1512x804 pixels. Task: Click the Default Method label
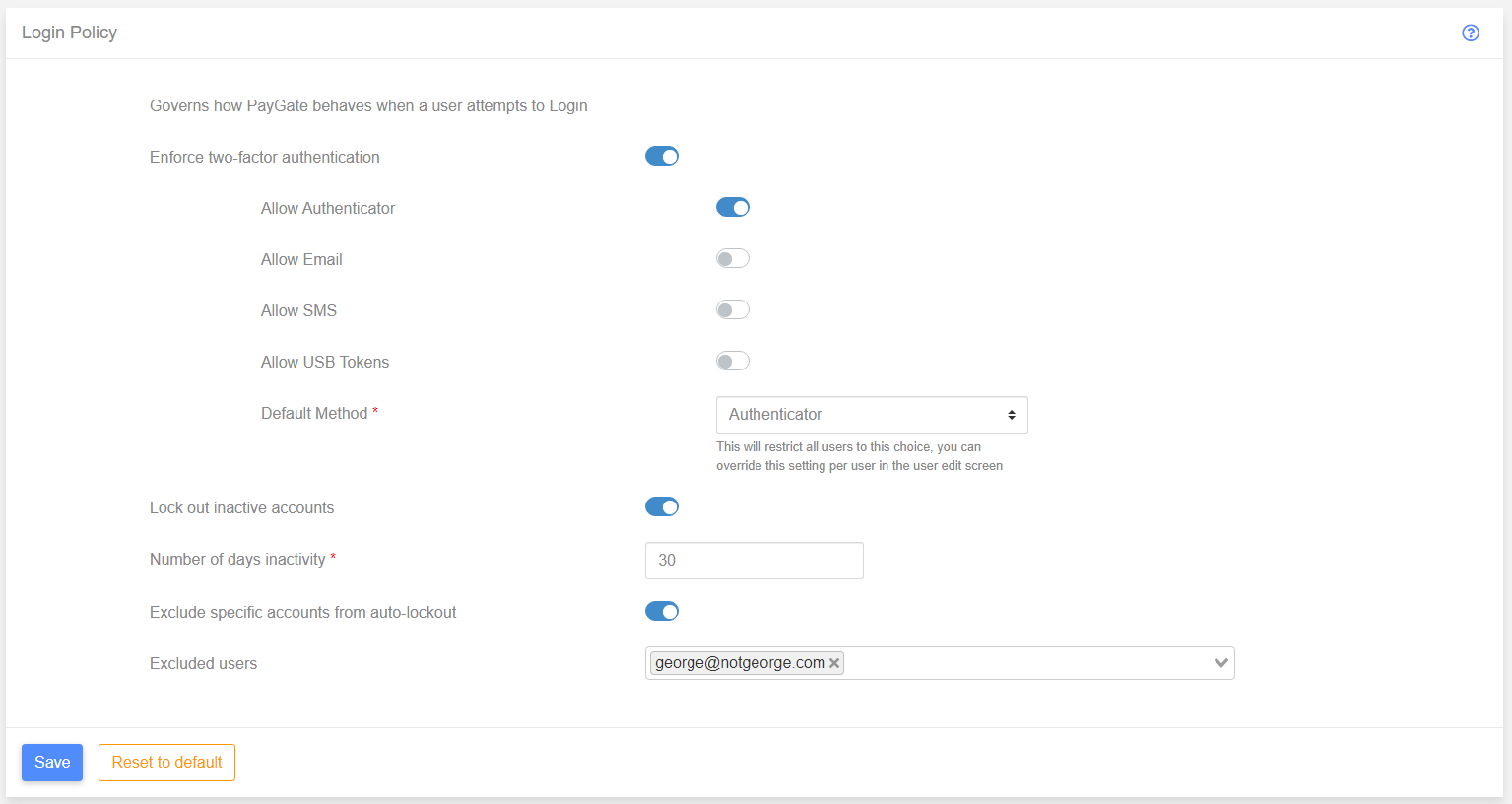[314, 414]
